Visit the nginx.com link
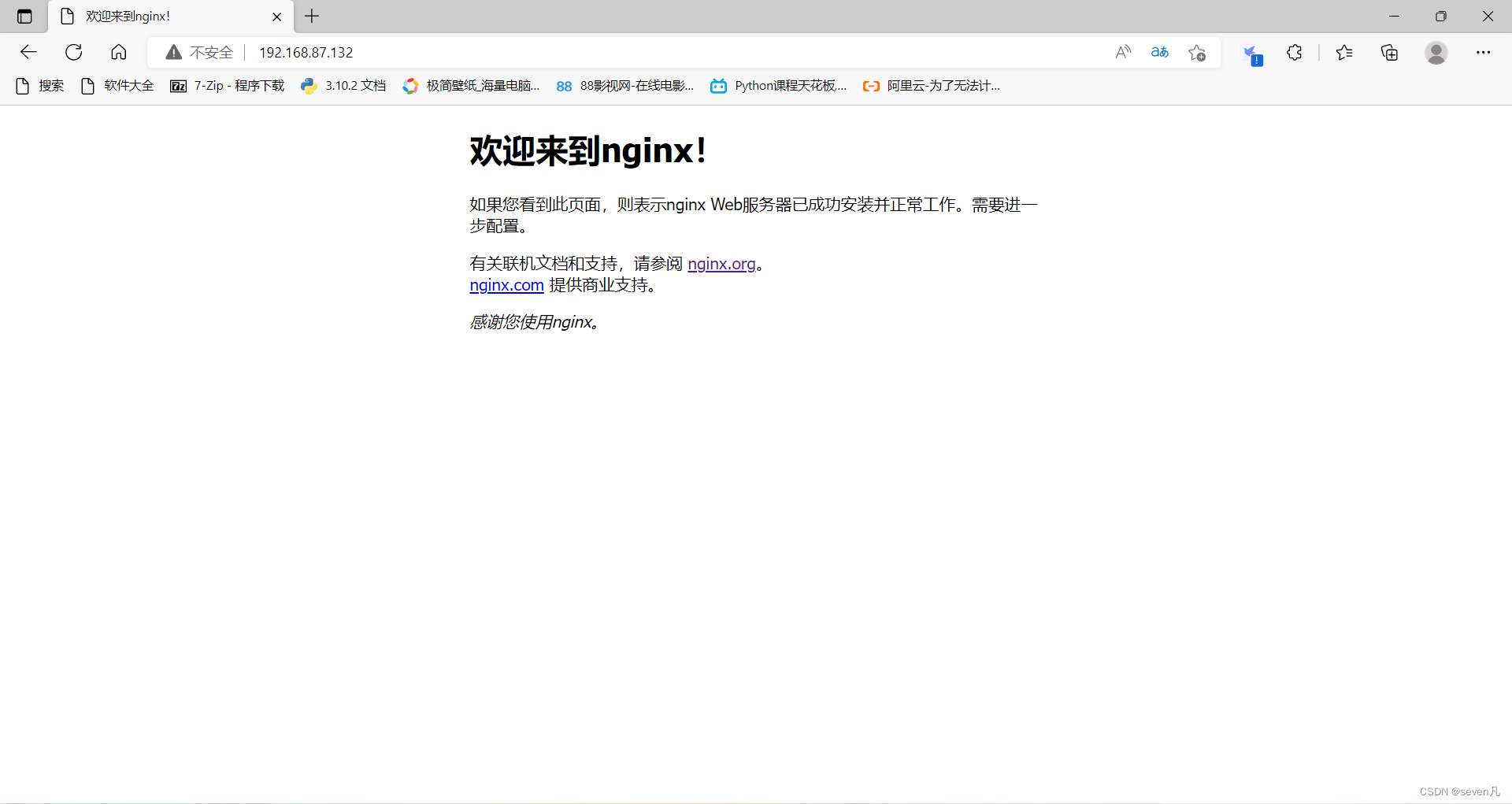Image resolution: width=1512 pixels, height=804 pixels. (506, 285)
